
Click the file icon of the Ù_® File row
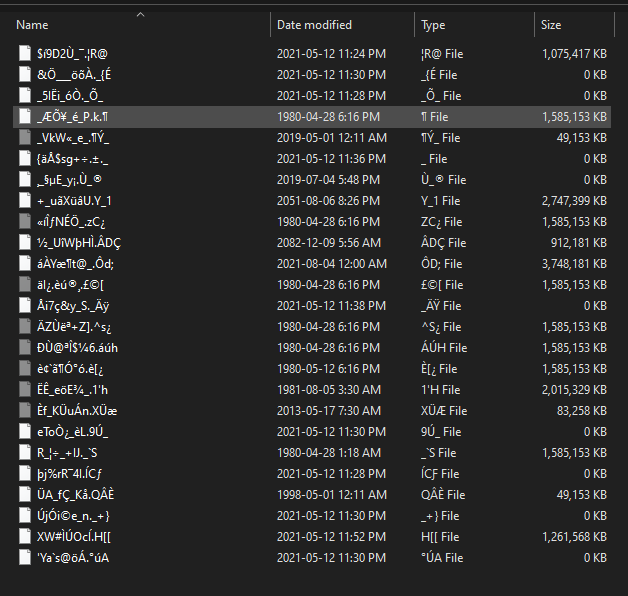25,179
